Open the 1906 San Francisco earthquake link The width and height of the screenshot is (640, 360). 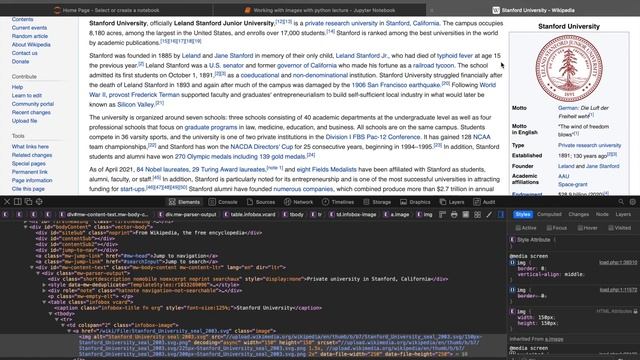tap(396, 85)
